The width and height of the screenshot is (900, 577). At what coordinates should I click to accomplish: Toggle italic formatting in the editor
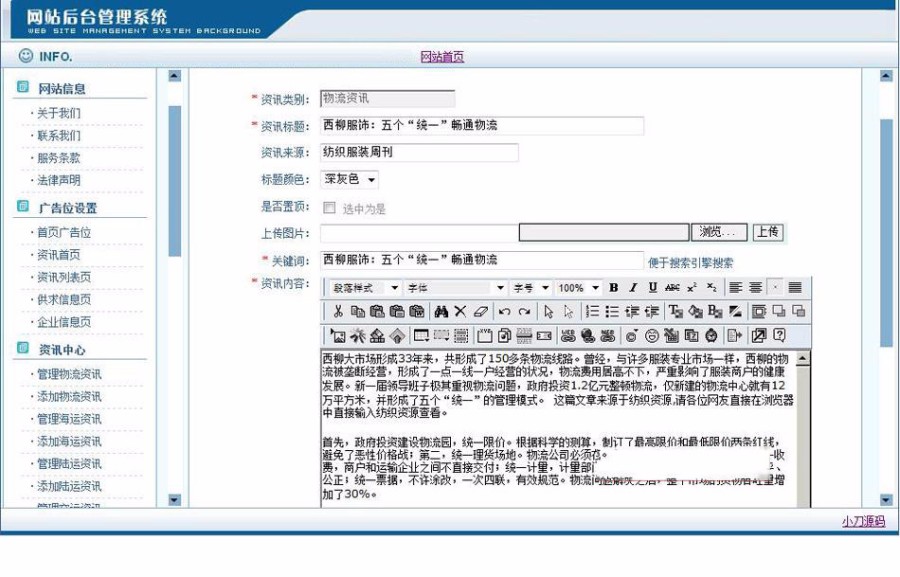tap(633, 288)
